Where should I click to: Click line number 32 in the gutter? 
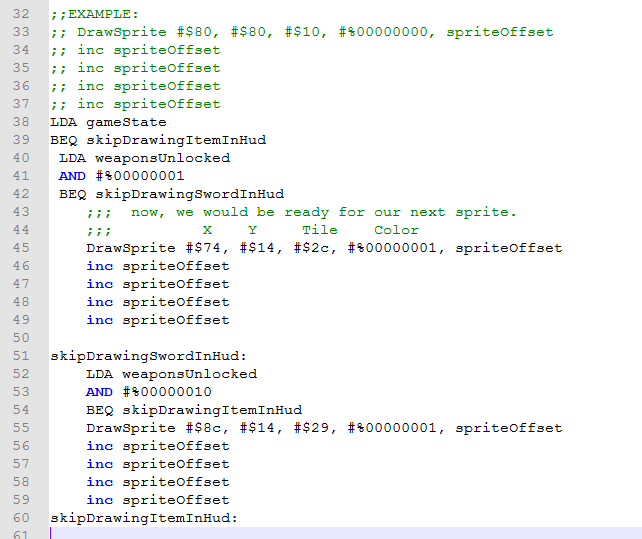pos(21,14)
